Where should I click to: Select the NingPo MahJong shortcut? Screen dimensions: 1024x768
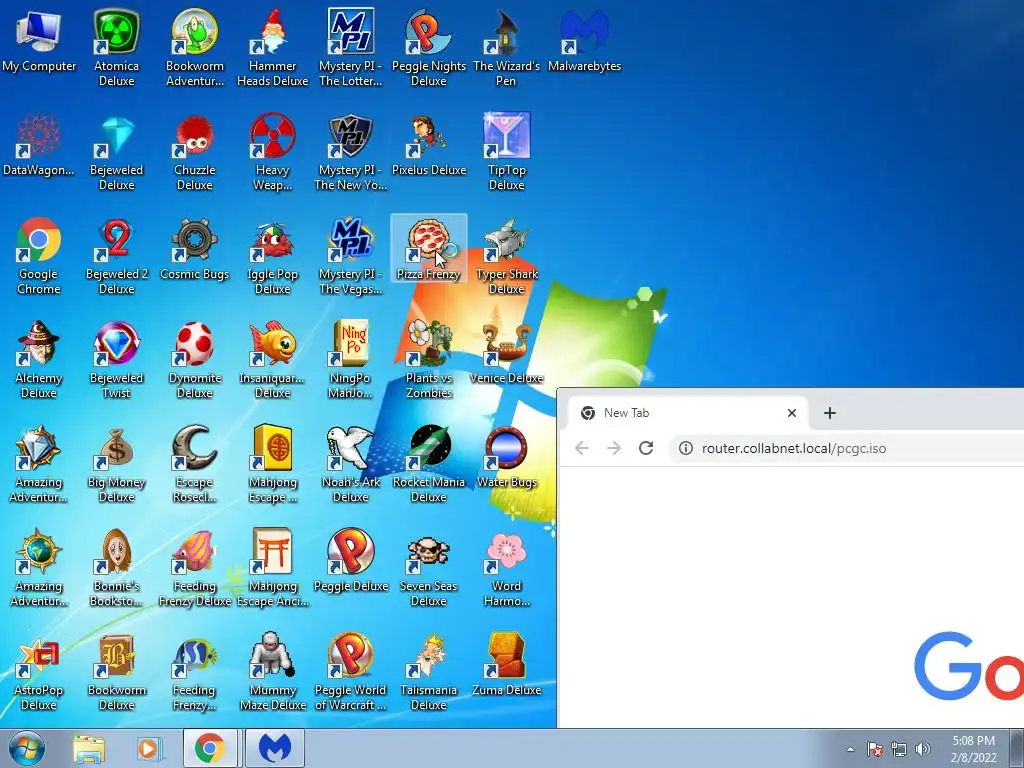pos(351,359)
